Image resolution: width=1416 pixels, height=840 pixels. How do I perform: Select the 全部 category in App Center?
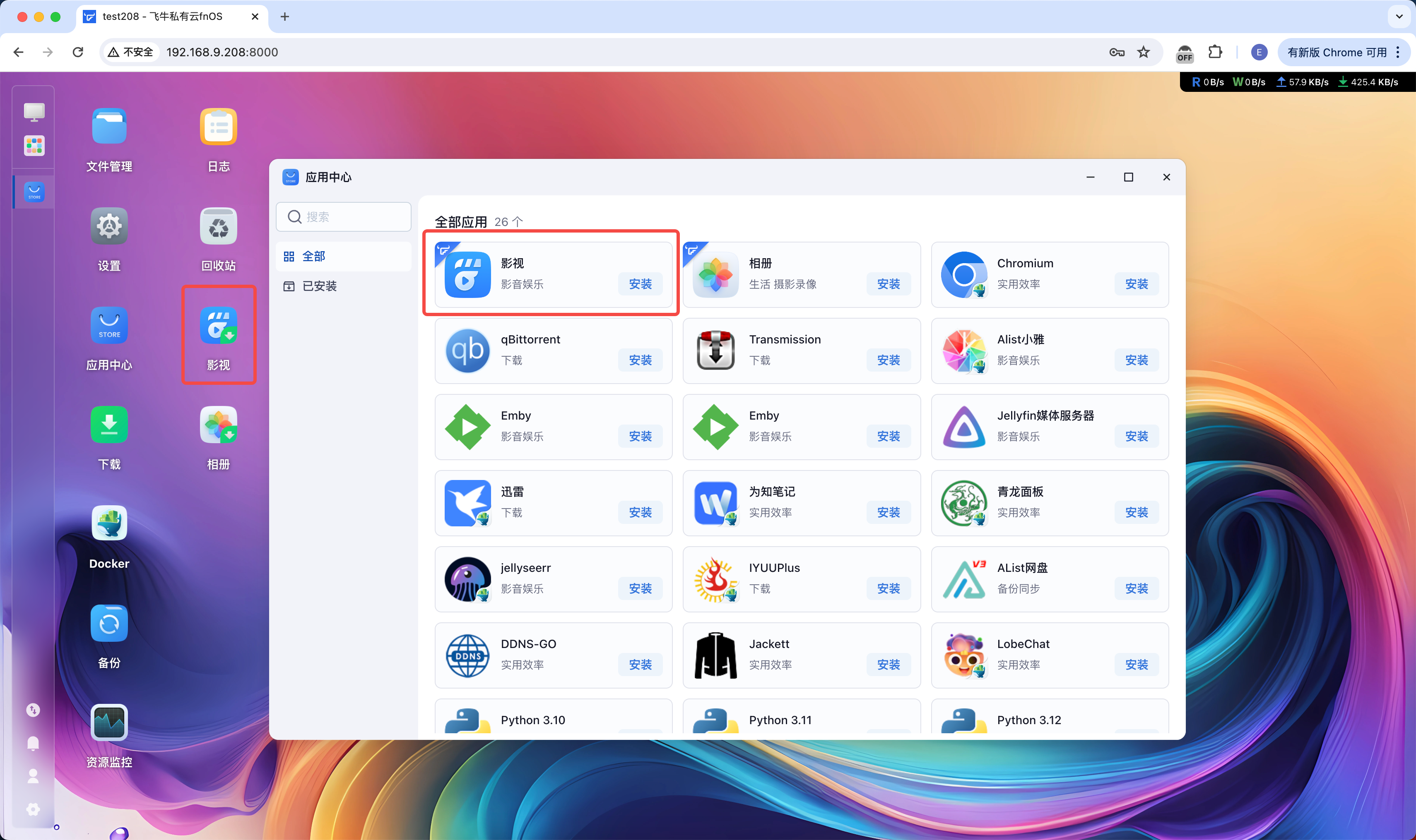click(x=315, y=256)
